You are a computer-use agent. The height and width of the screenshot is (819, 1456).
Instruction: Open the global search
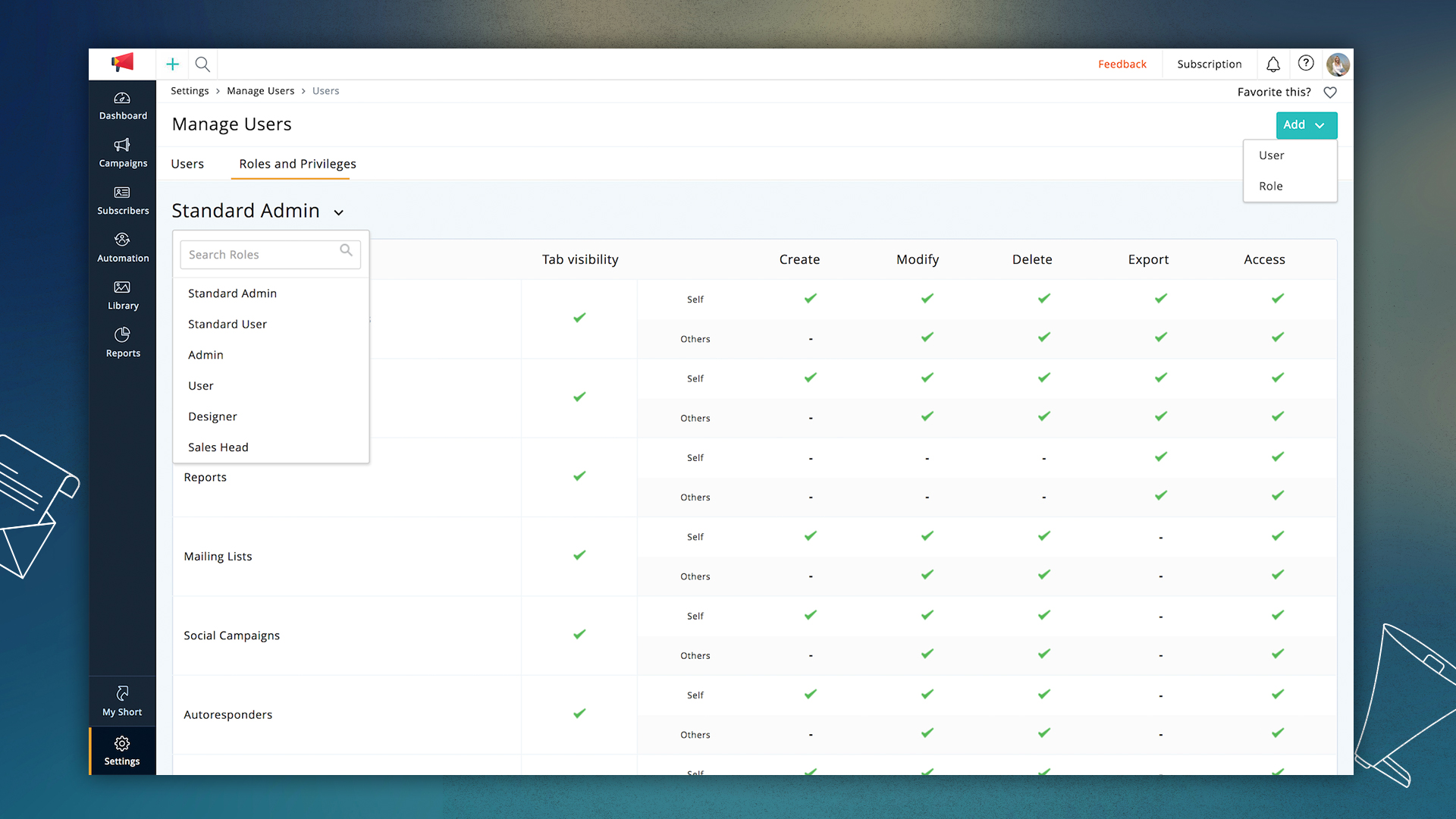[202, 64]
